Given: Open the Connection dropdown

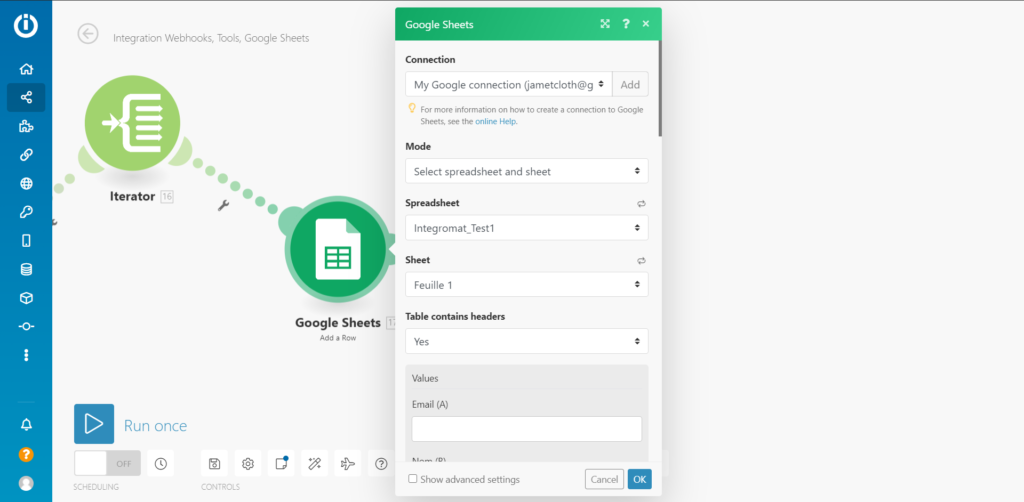Looking at the screenshot, I should [509, 84].
